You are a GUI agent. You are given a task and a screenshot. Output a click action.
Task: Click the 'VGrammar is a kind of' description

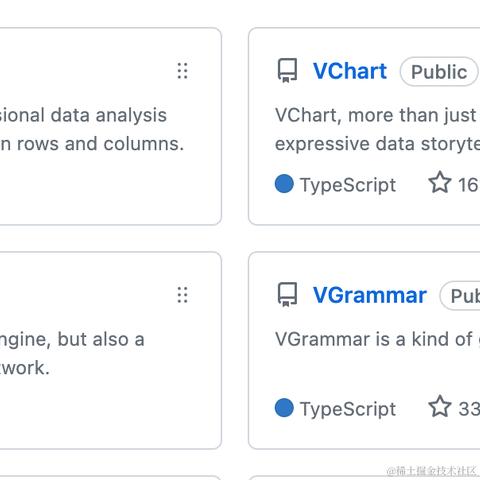(374, 339)
